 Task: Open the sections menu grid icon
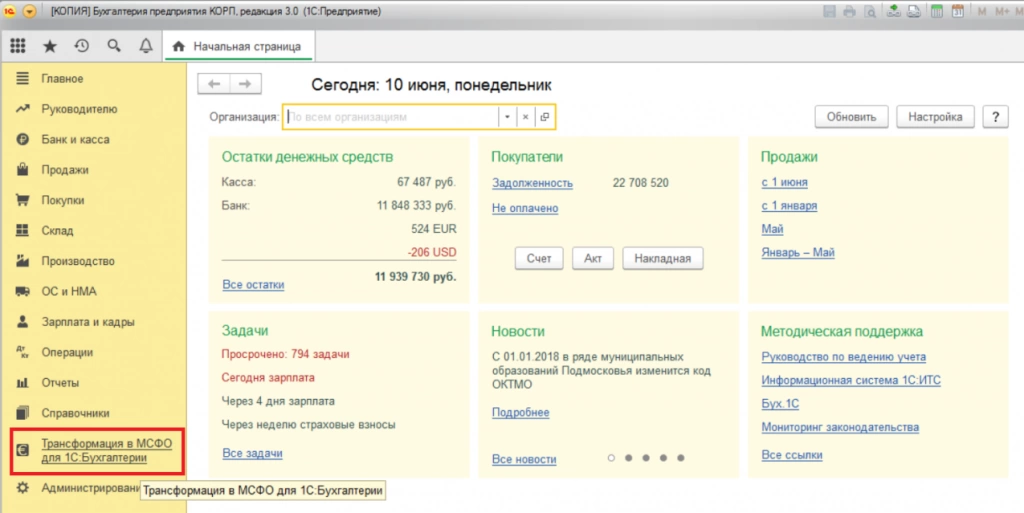[x=18, y=46]
